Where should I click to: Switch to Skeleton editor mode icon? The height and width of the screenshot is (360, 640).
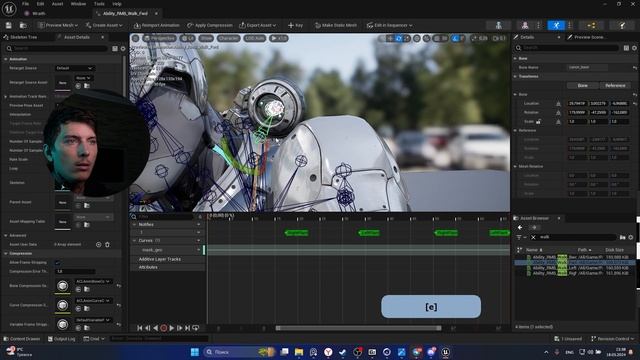click(x=498, y=25)
